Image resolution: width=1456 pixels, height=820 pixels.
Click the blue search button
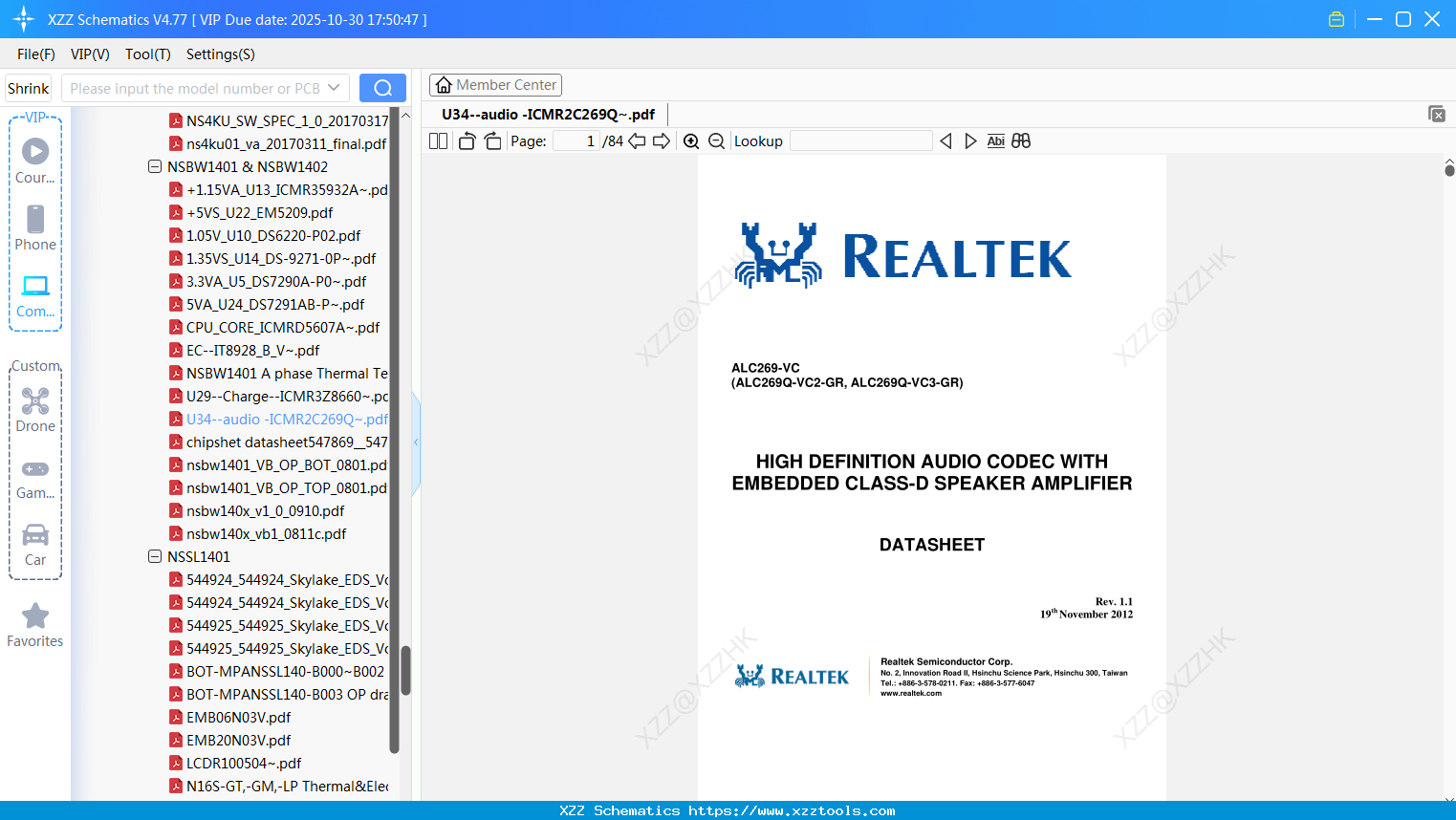[x=382, y=88]
